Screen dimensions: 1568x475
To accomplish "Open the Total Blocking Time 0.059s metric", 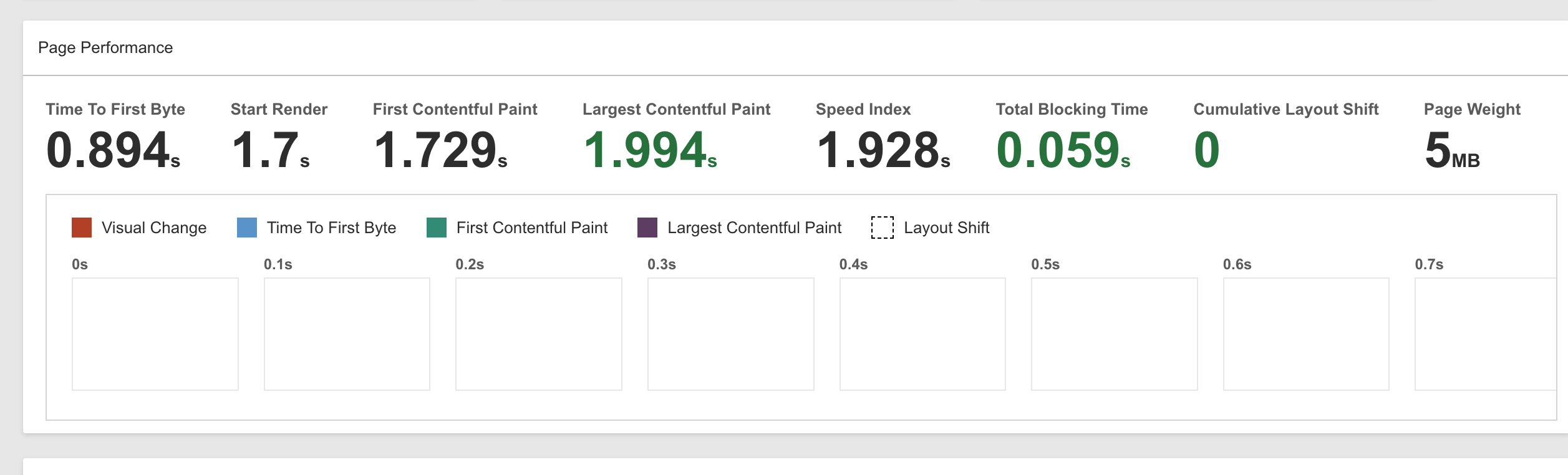I will pyautogui.click(x=1063, y=151).
